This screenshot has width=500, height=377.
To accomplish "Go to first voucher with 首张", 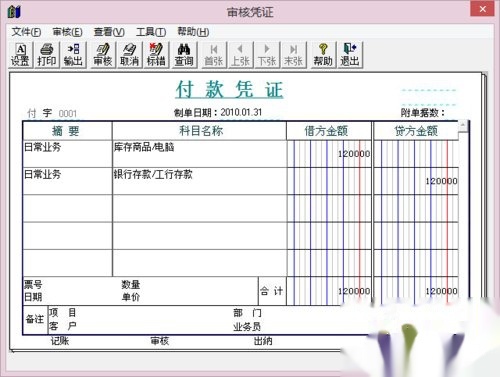I will (x=214, y=55).
